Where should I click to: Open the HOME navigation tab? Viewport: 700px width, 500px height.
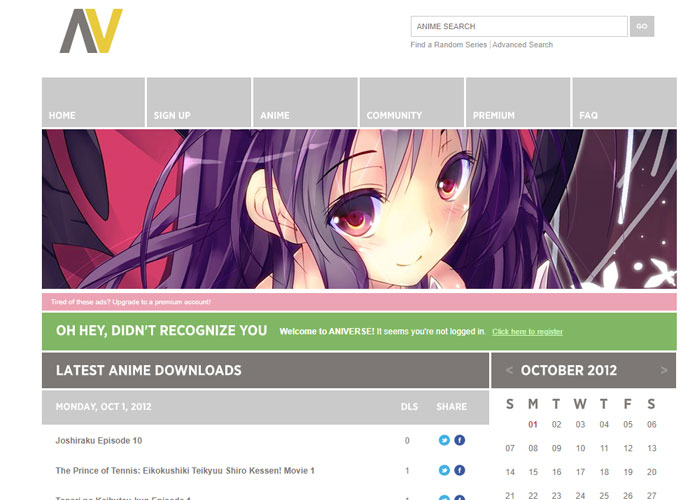point(93,102)
